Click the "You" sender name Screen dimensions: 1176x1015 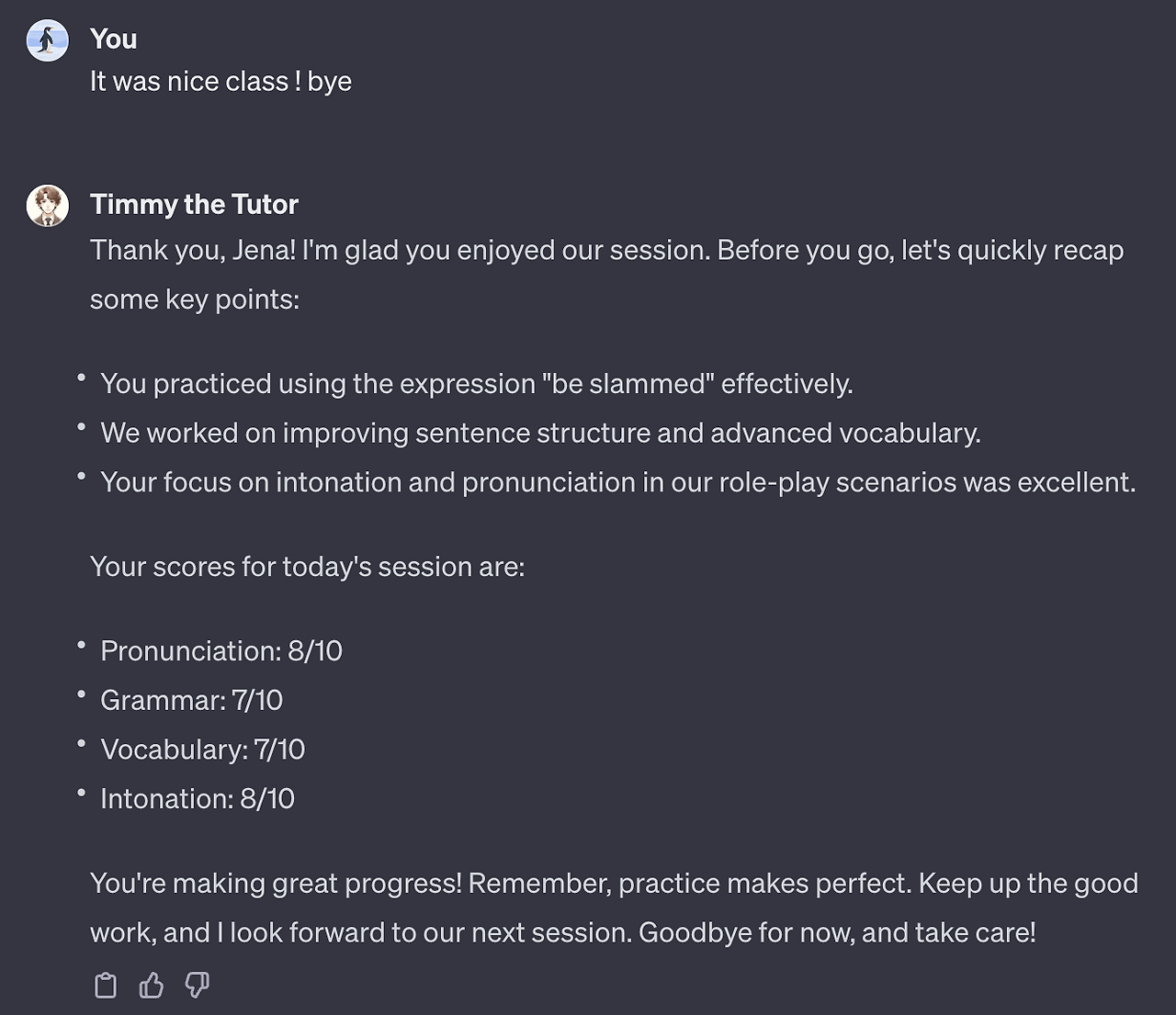tap(114, 39)
